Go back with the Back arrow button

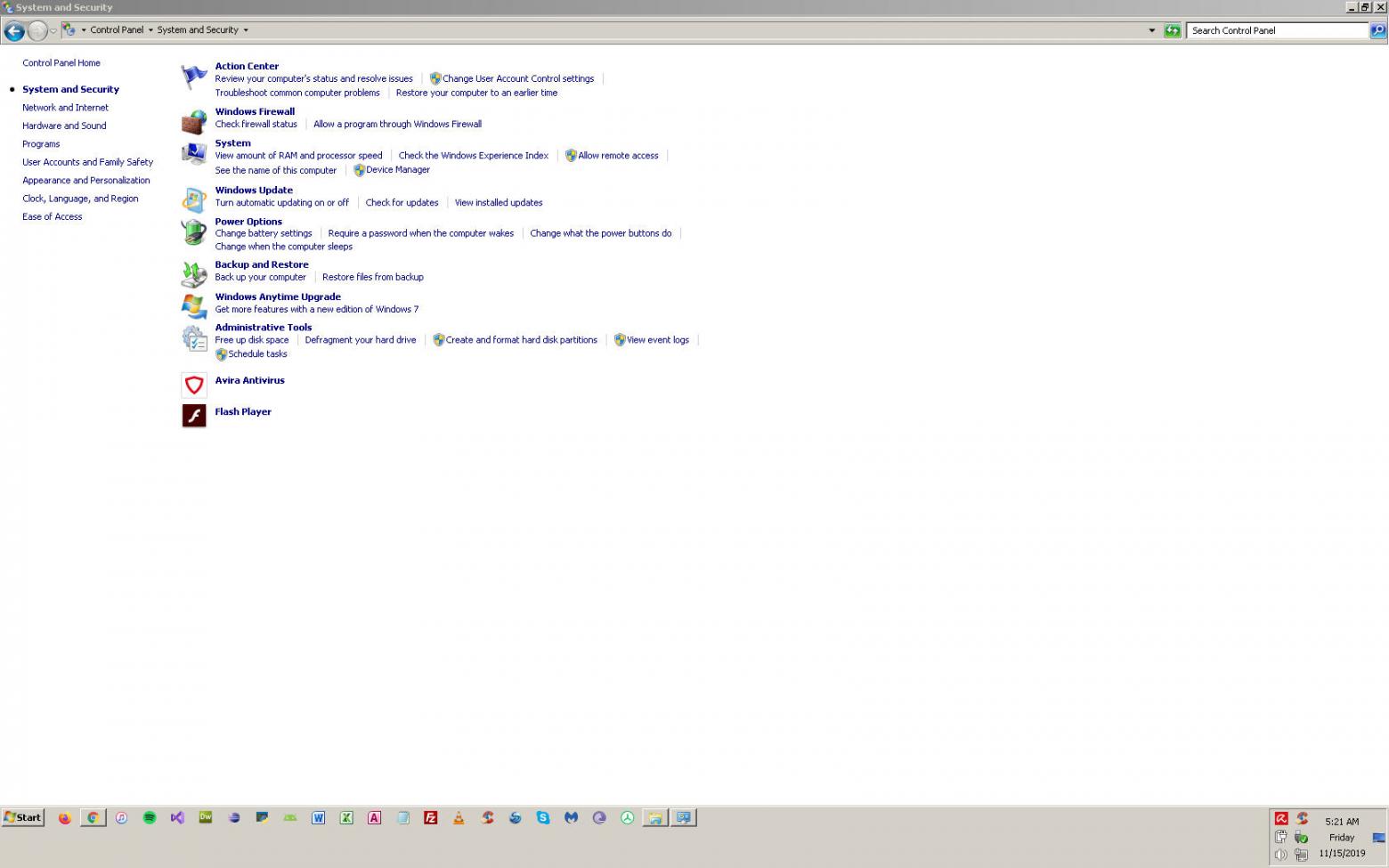coord(13,31)
